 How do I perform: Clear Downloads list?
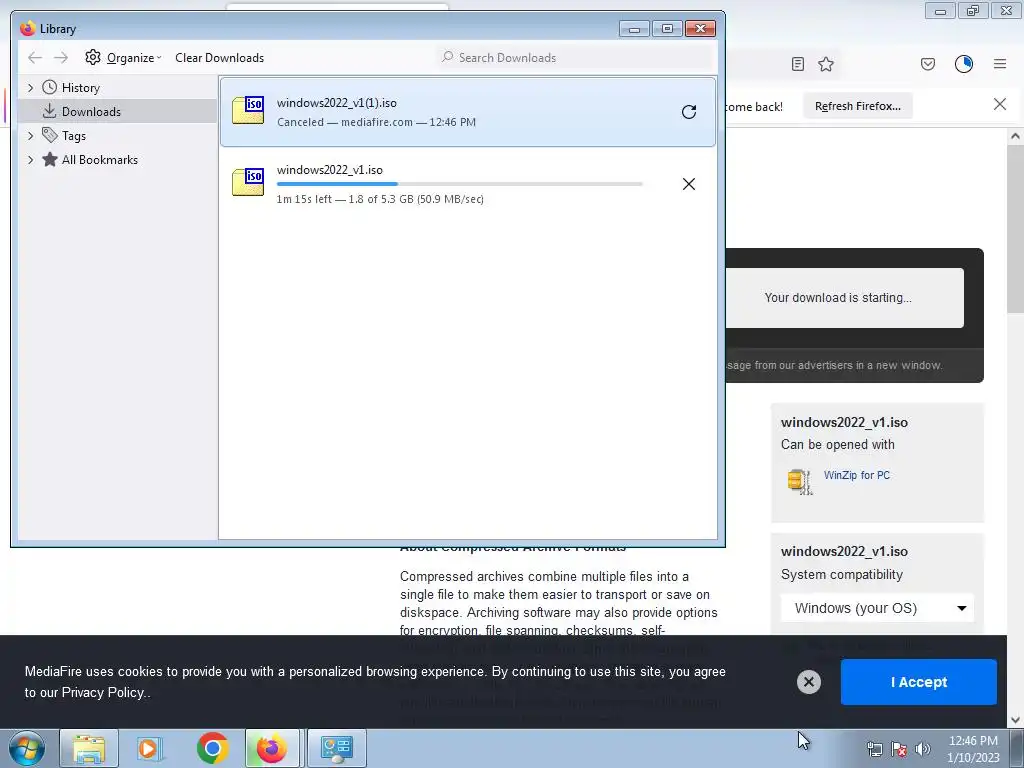click(219, 57)
